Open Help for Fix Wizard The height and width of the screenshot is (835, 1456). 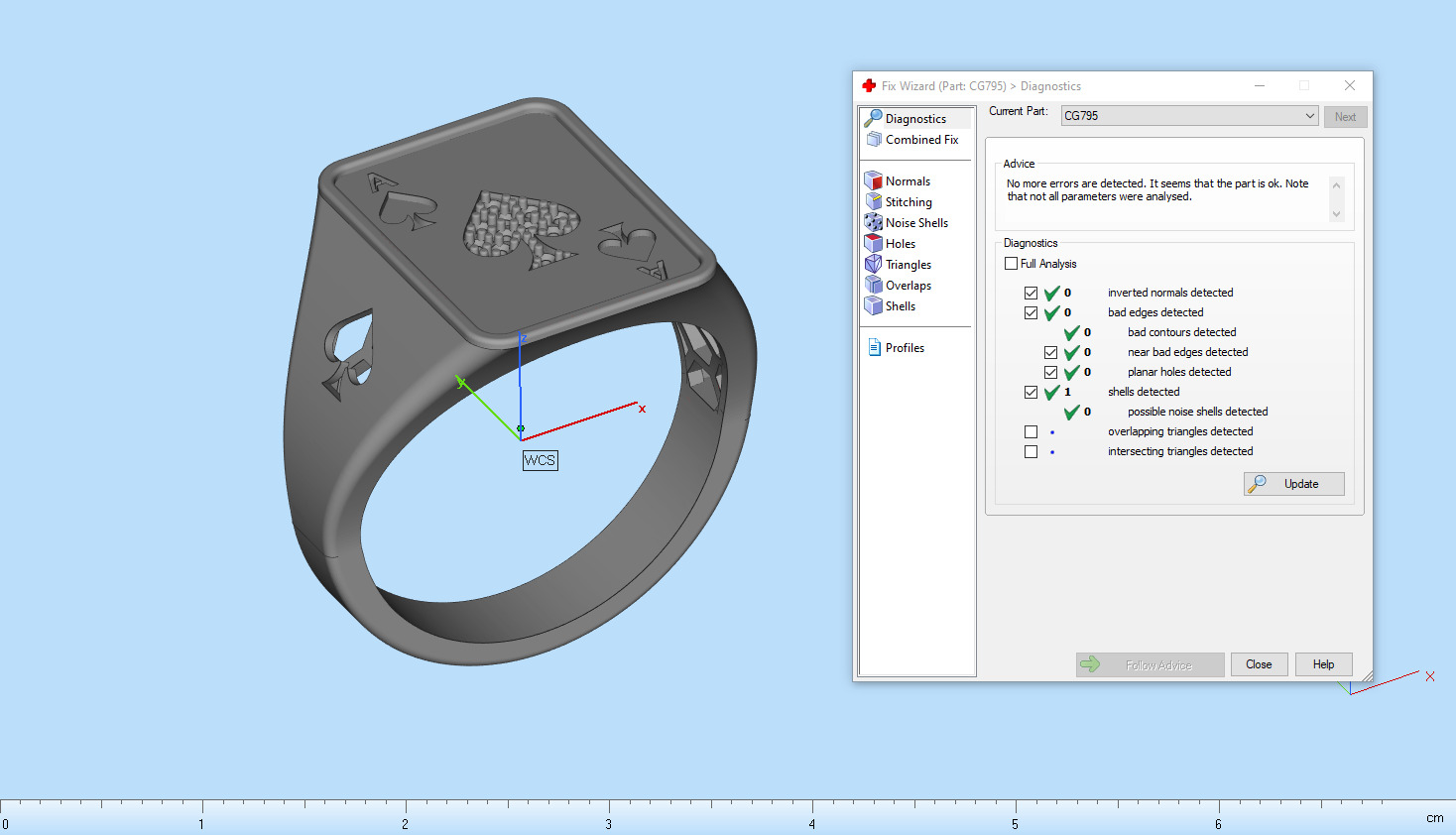pos(1323,664)
